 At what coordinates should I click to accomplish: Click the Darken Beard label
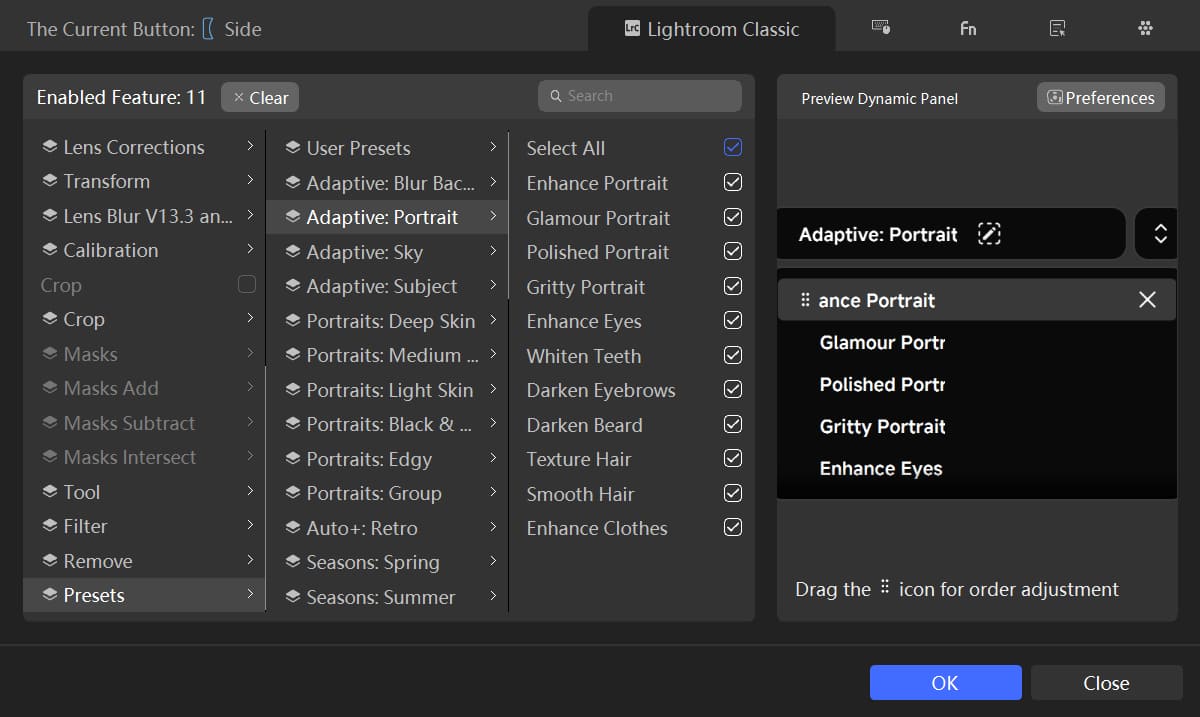coord(584,425)
